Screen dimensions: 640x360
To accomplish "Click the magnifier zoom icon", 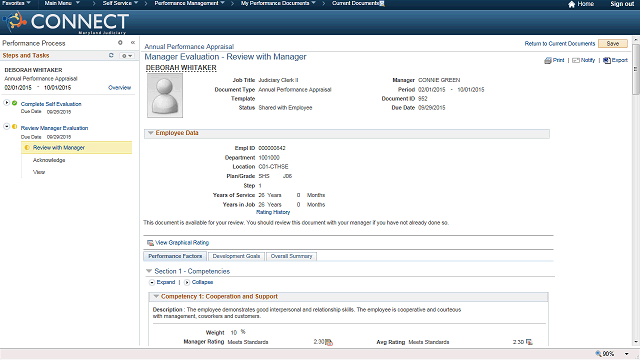I will (598, 353).
